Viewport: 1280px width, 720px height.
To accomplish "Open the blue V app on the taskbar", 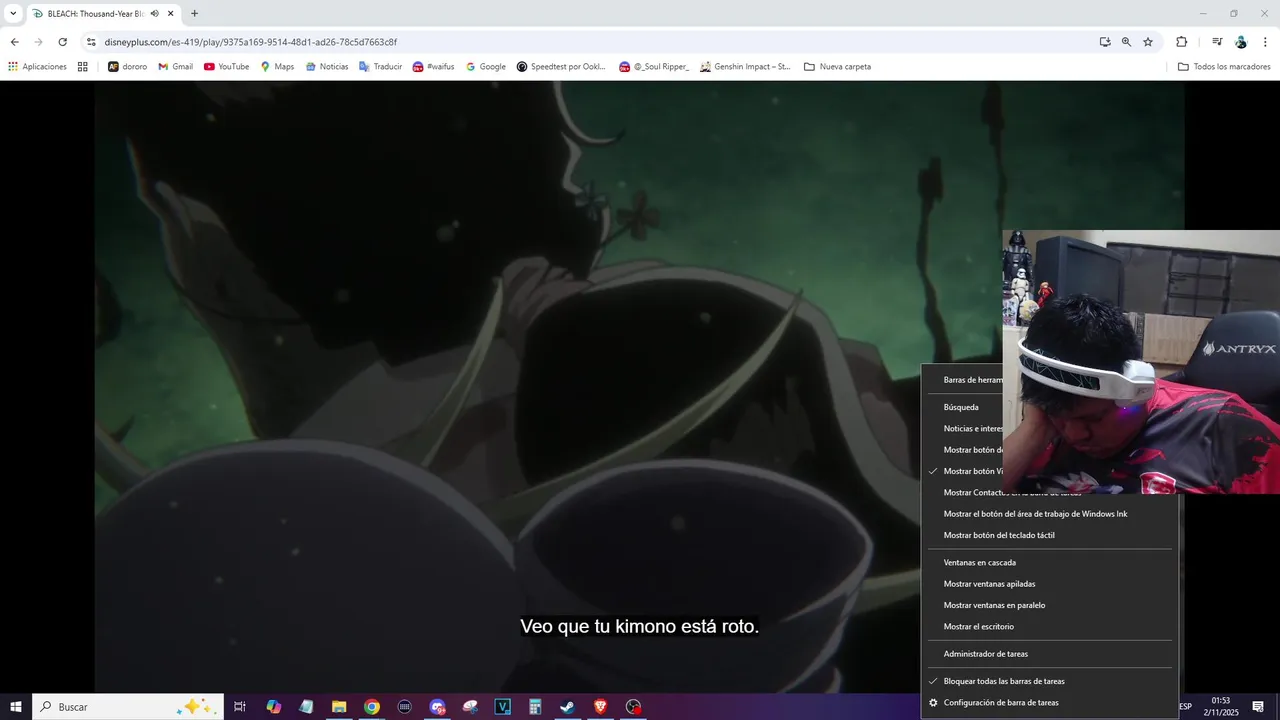I will pos(503,707).
